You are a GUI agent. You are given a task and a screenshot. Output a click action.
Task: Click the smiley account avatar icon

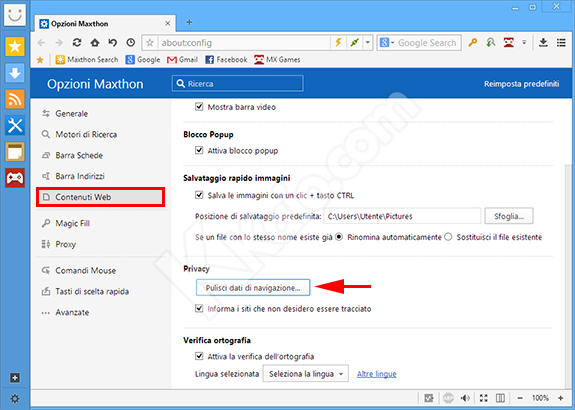15,15
